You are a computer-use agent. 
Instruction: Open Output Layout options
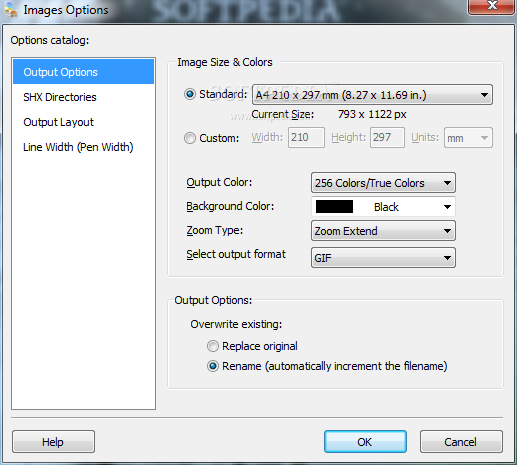[83, 122]
